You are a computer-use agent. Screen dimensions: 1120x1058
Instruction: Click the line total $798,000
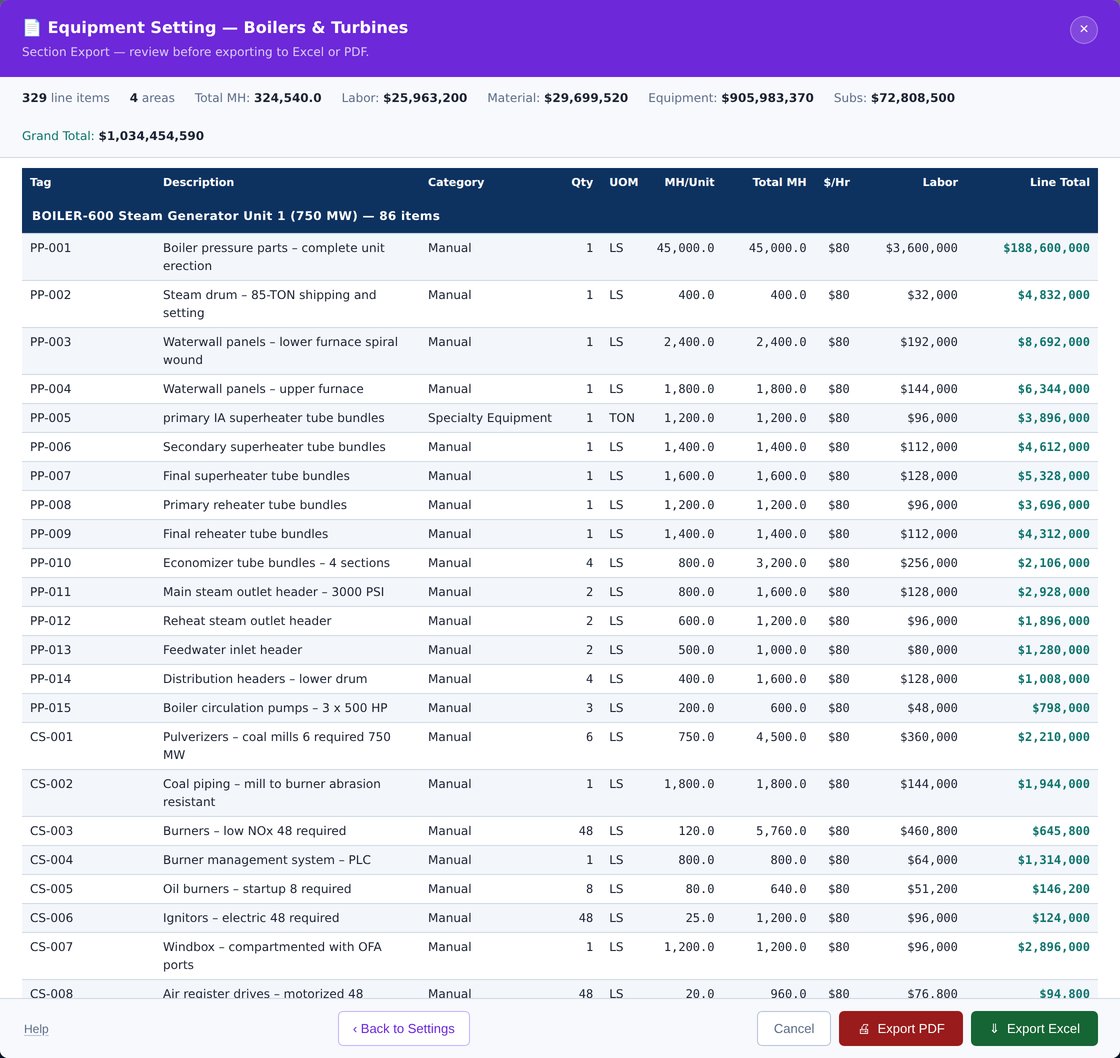point(1061,708)
